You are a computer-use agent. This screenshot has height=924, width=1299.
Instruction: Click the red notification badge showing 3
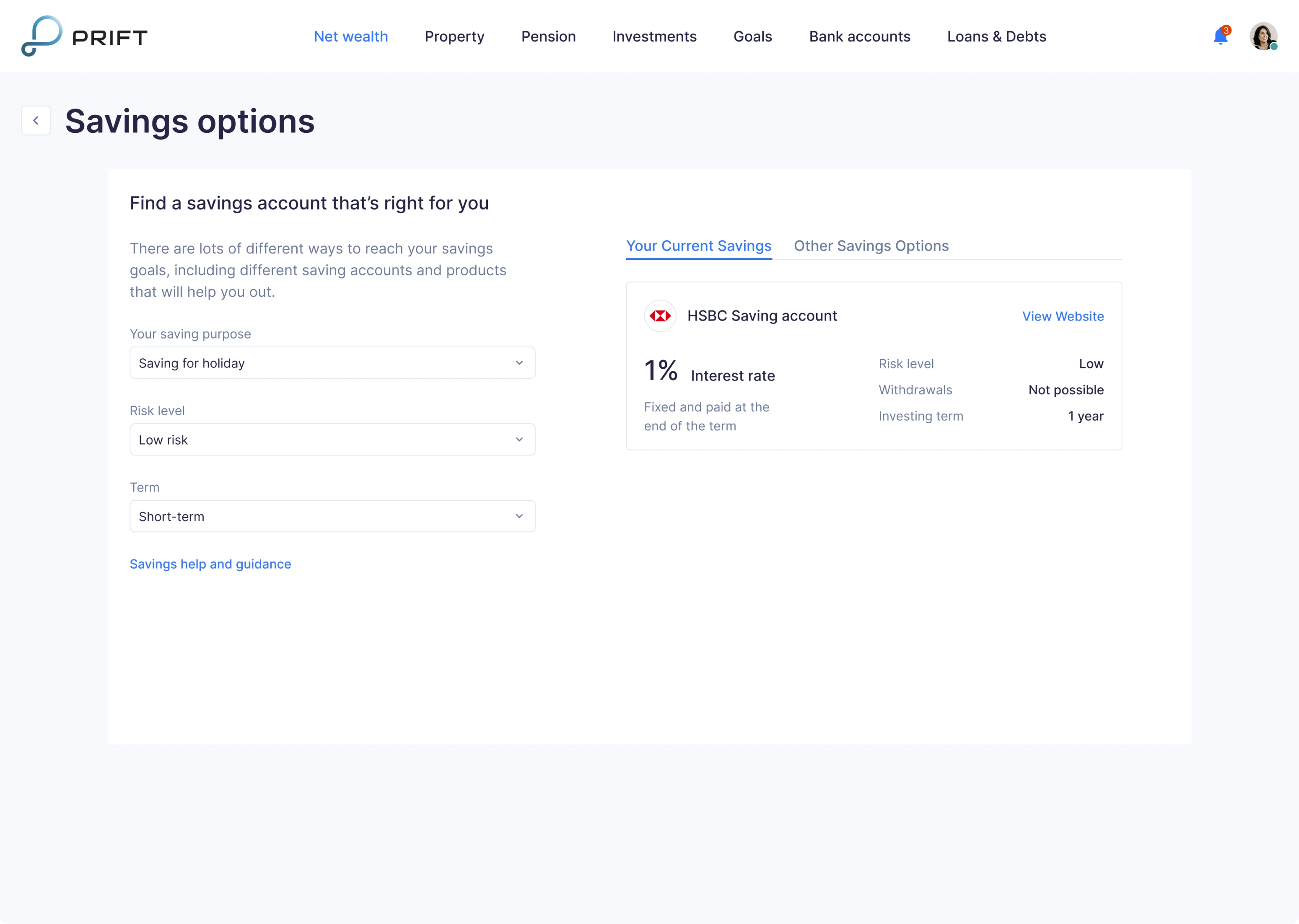pos(1226,30)
